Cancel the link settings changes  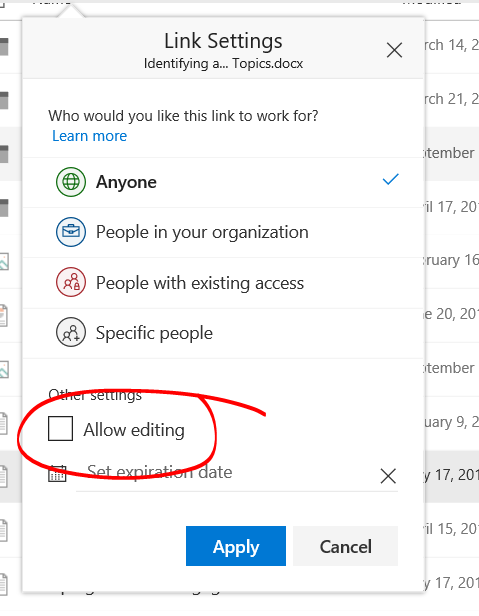(x=345, y=546)
